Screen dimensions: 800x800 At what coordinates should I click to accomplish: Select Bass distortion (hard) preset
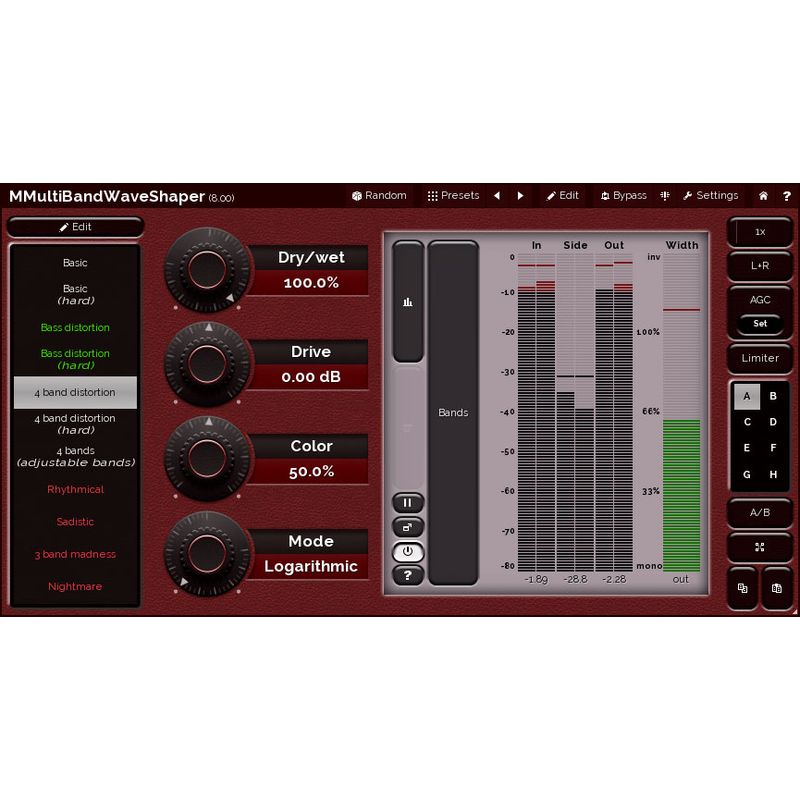tap(75, 359)
